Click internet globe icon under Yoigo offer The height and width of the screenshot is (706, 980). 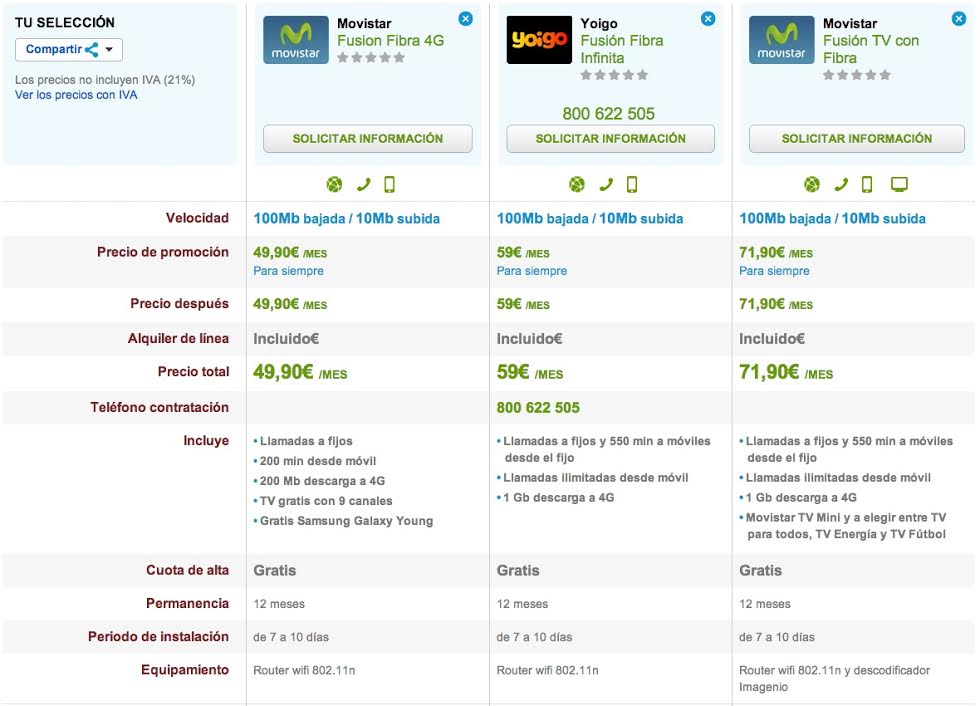tap(577, 184)
